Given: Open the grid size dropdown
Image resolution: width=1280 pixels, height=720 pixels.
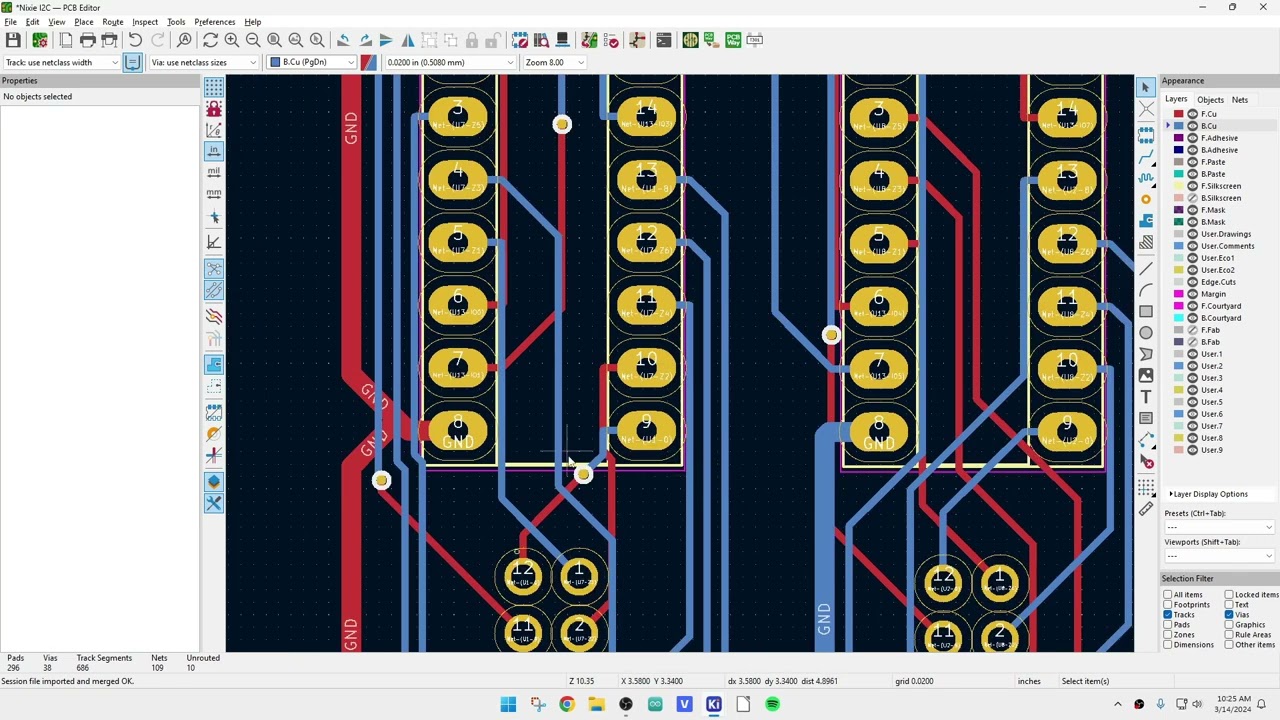Looking at the screenshot, I should coord(450,62).
